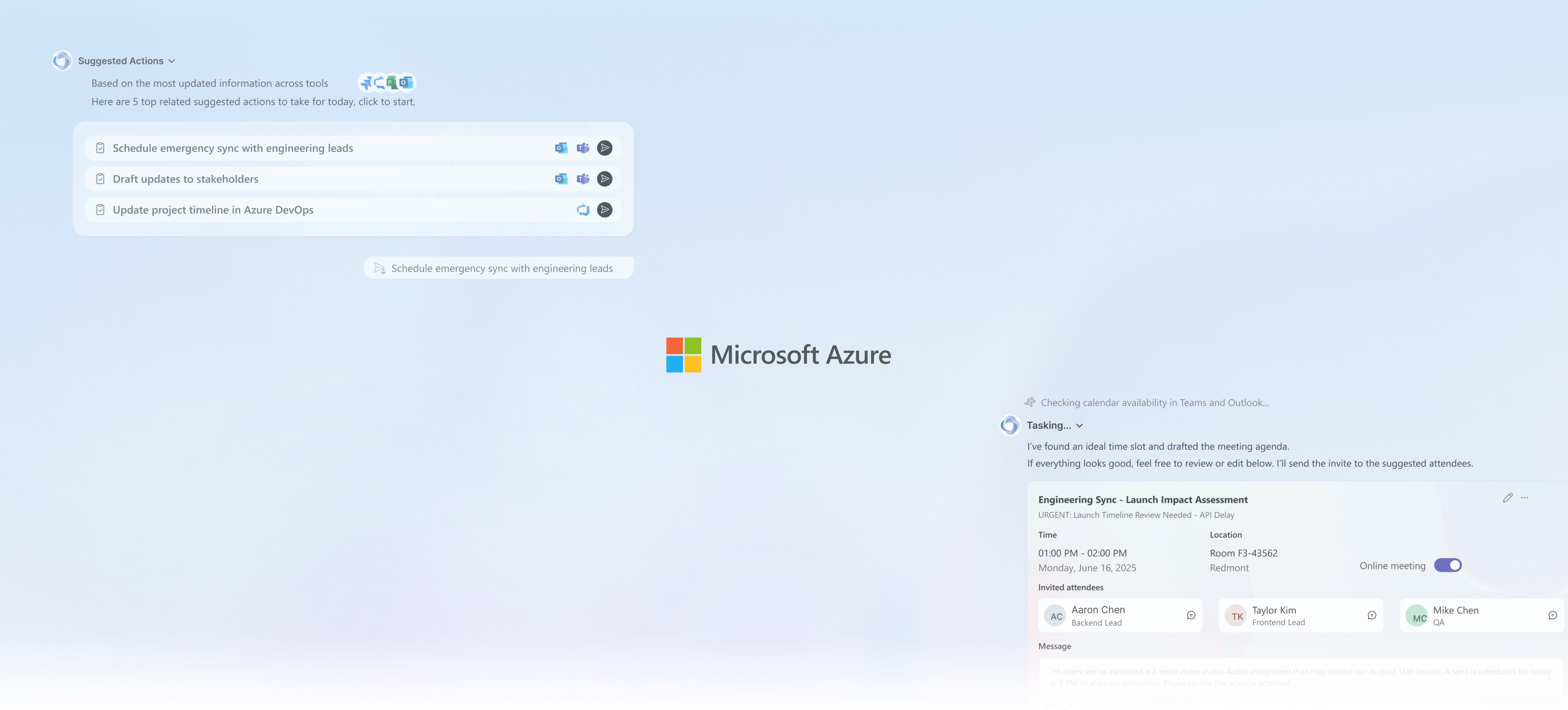Expand the Tasking... chevron
This screenshot has width=1568, height=710.
(x=1079, y=426)
